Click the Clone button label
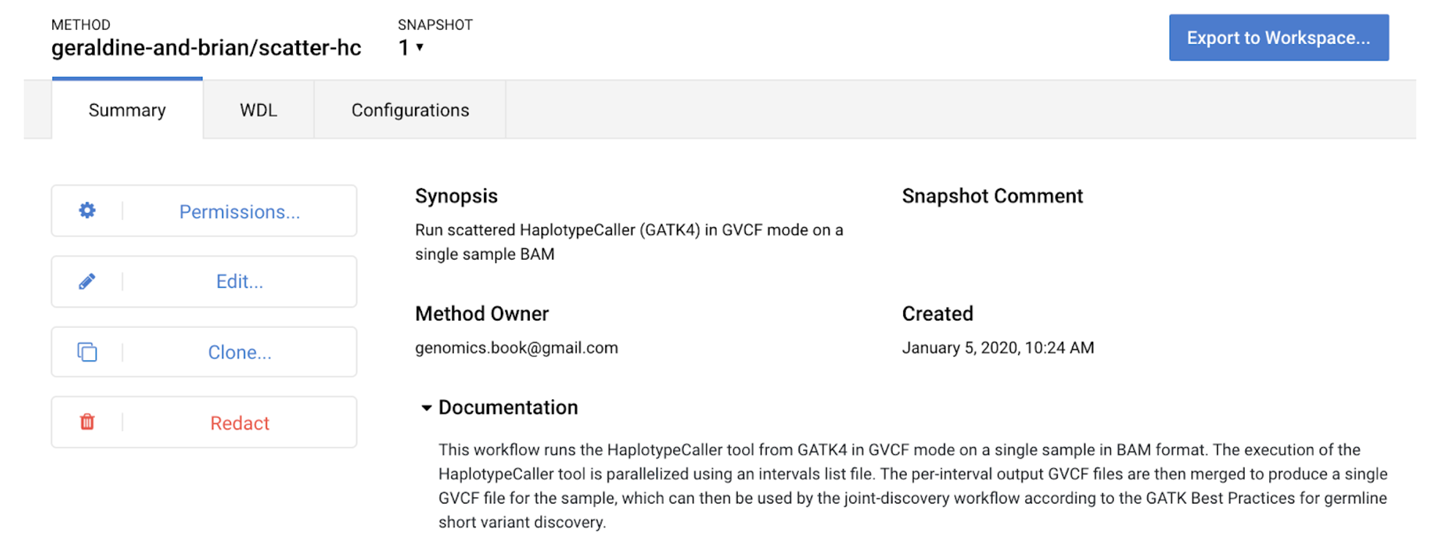 (x=239, y=352)
